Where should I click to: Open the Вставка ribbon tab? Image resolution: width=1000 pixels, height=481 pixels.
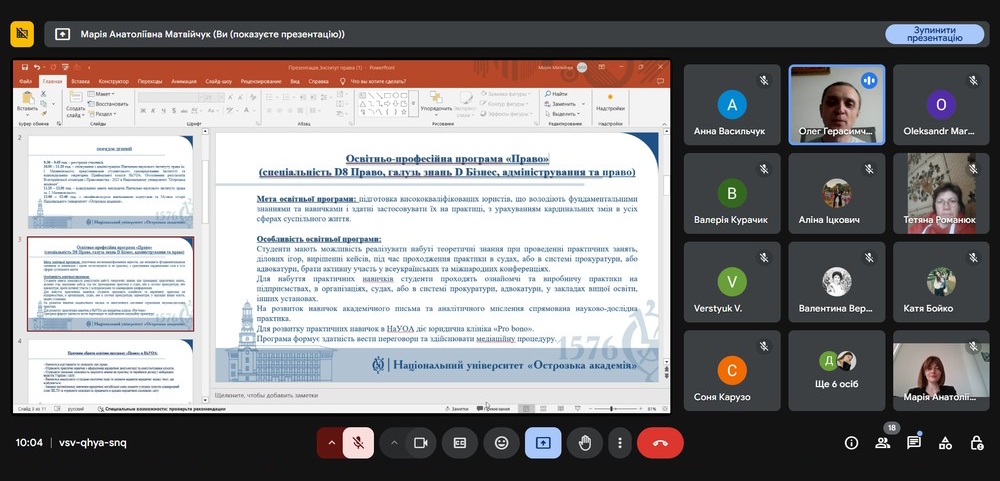coord(80,81)
